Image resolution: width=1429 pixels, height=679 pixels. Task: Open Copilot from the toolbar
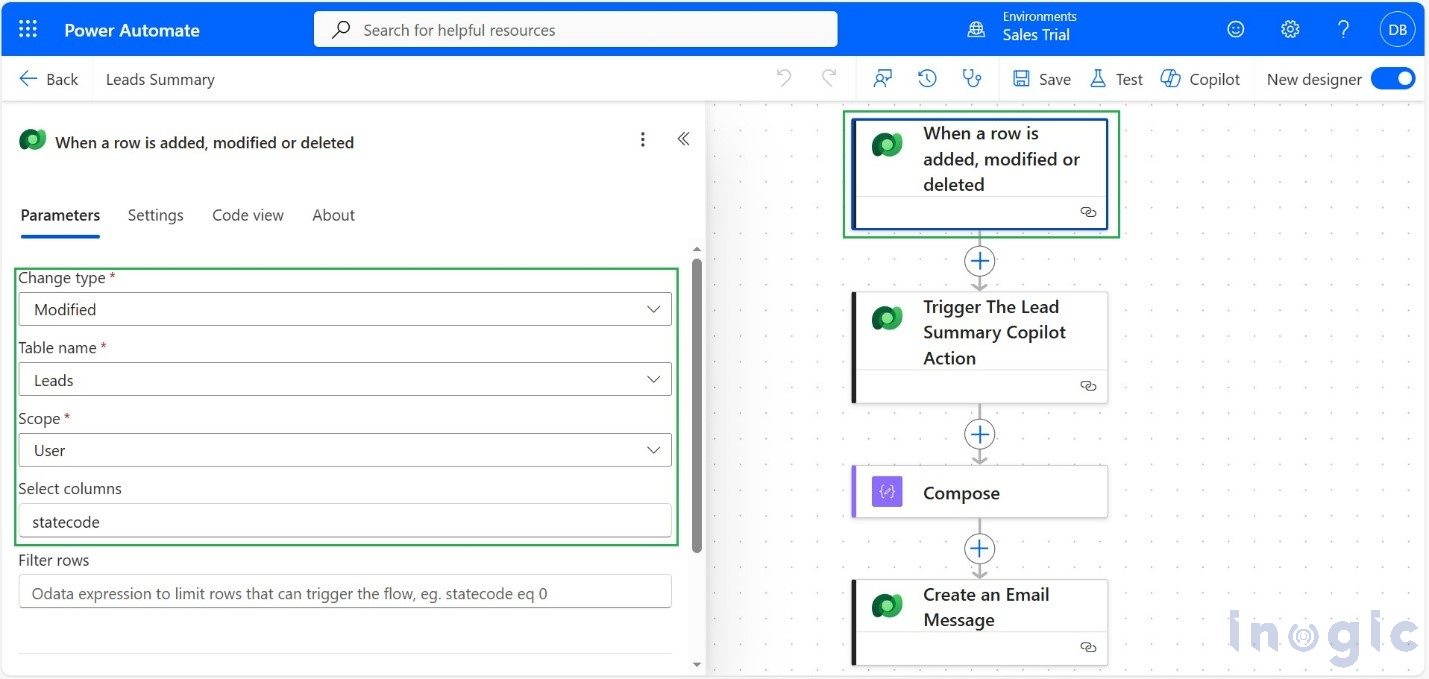[1199, 78]
